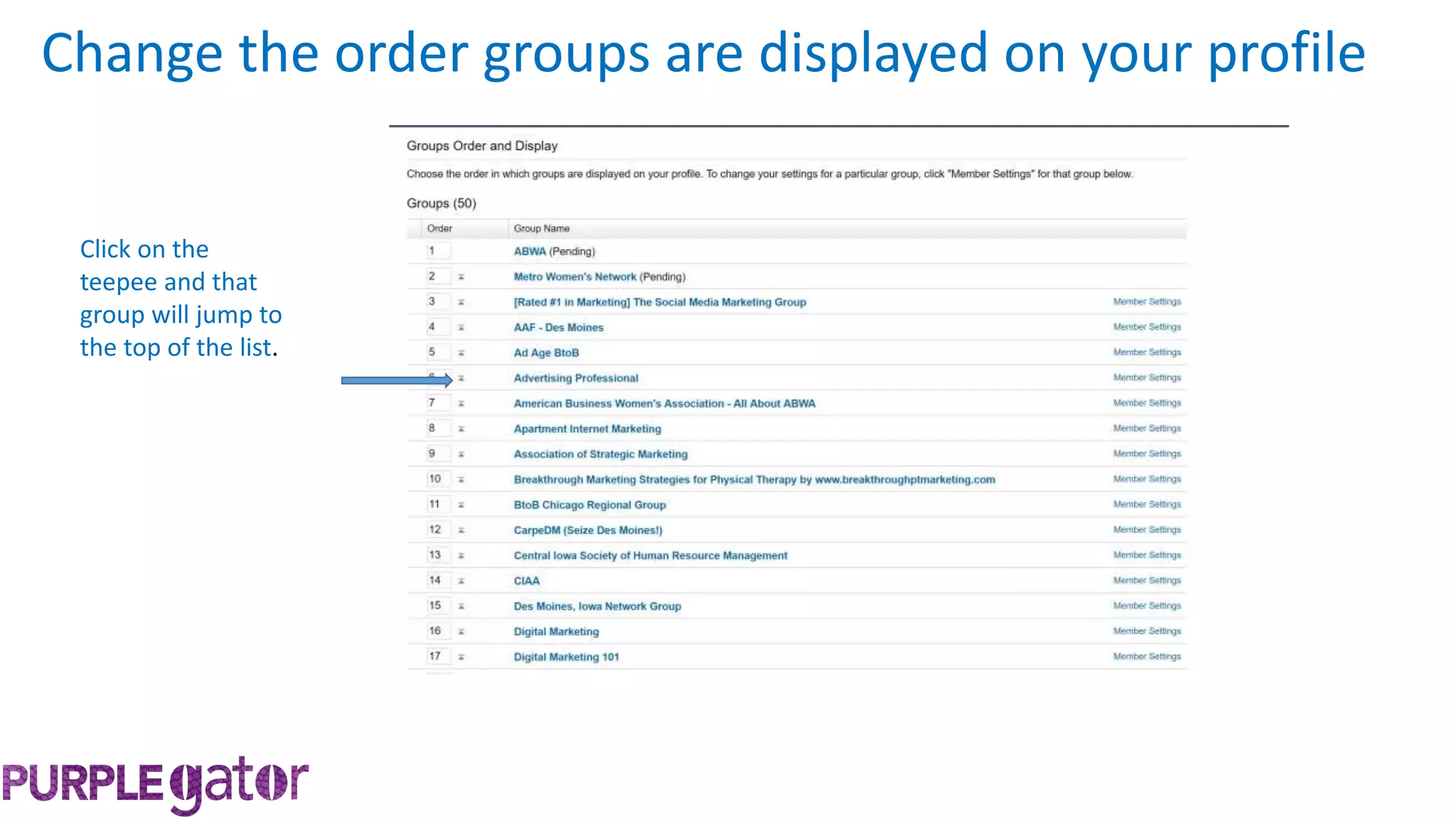The height and width of the screenshot is (819, 1456).
Task: Move Association of Strategic Marketing to top
Action: point(461,454)
